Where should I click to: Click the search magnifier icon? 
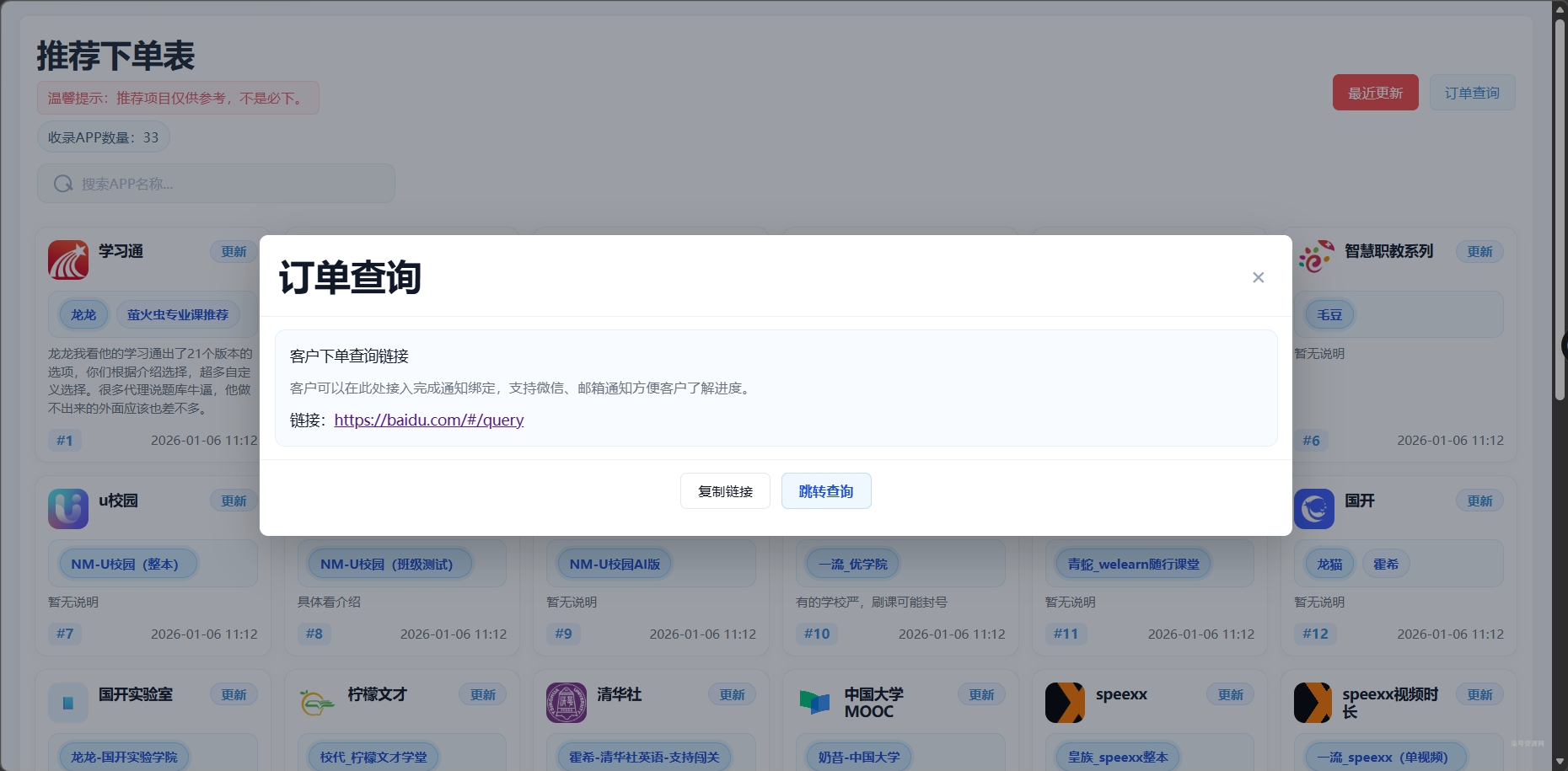pos(63,183)
